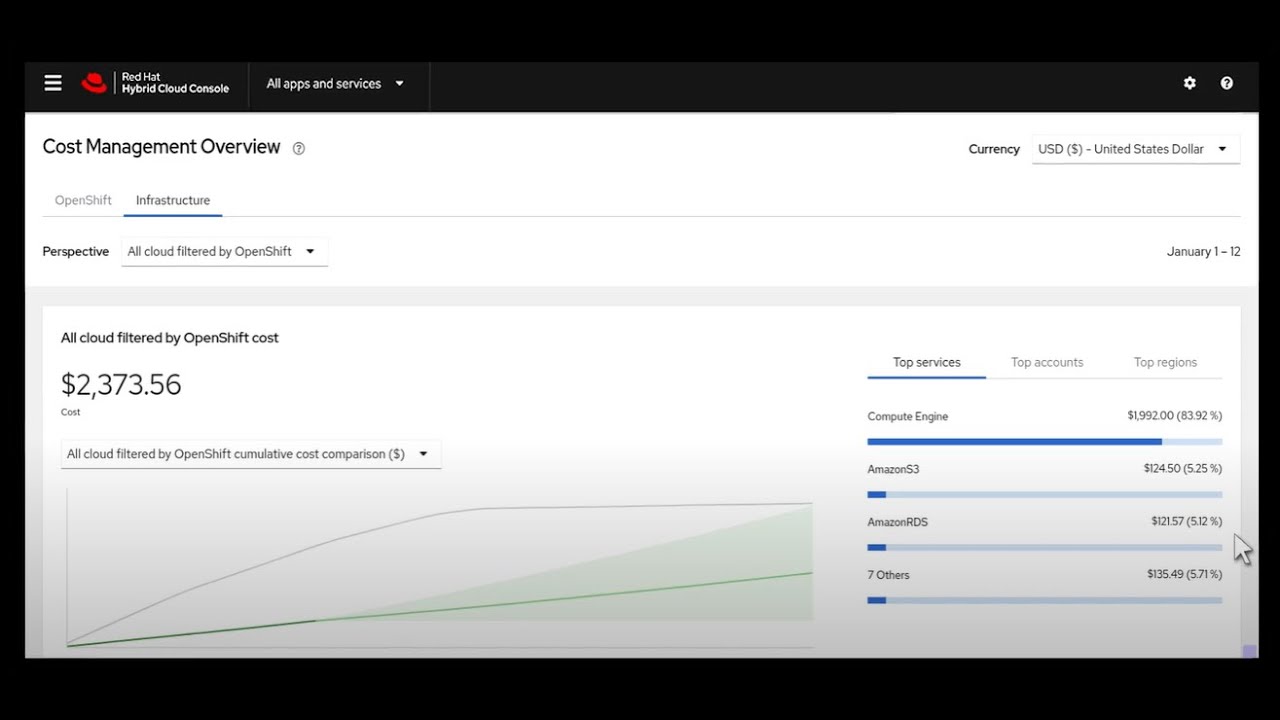Switch to the Top accounts tab

[1046, 362]
